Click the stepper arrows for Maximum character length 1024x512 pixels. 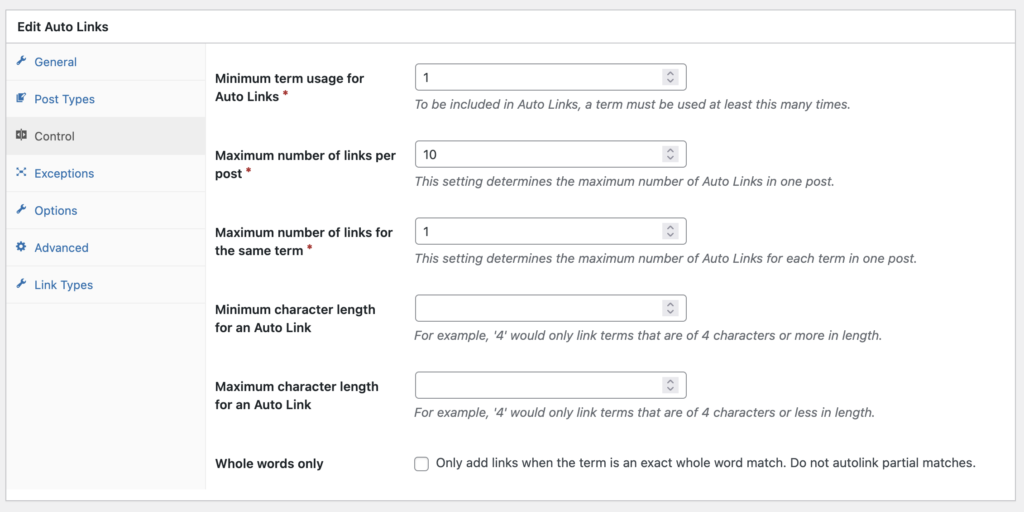tap(670, 385)
